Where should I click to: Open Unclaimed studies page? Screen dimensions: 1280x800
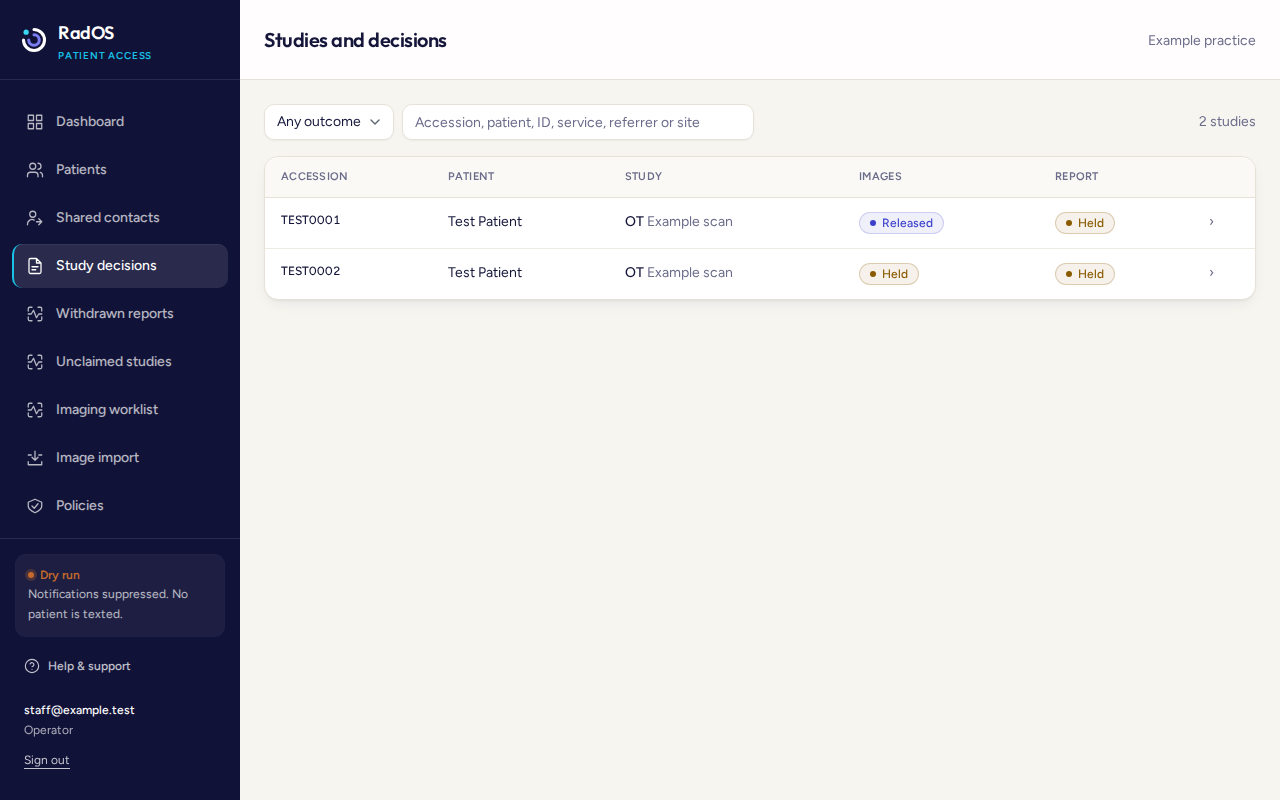point(120,362)
